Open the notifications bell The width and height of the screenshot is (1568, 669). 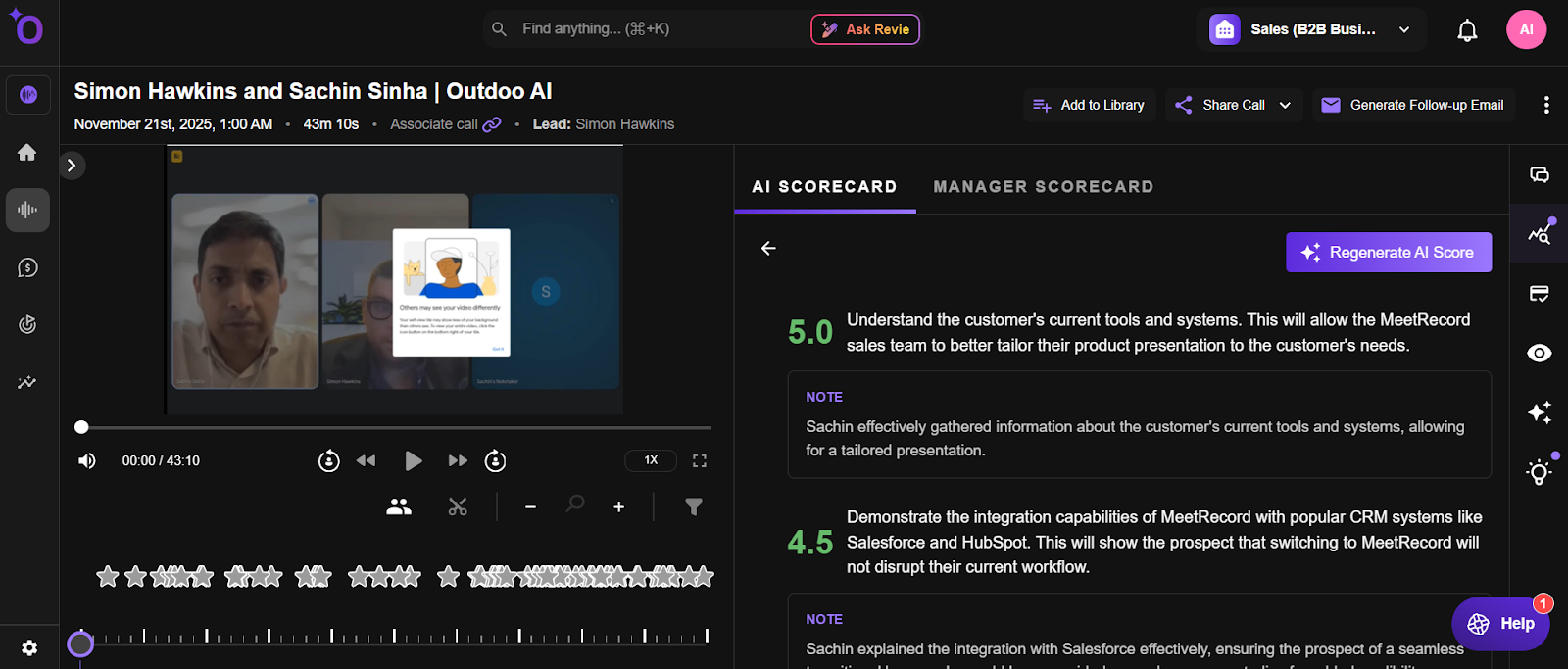(x=1467, y=30)
